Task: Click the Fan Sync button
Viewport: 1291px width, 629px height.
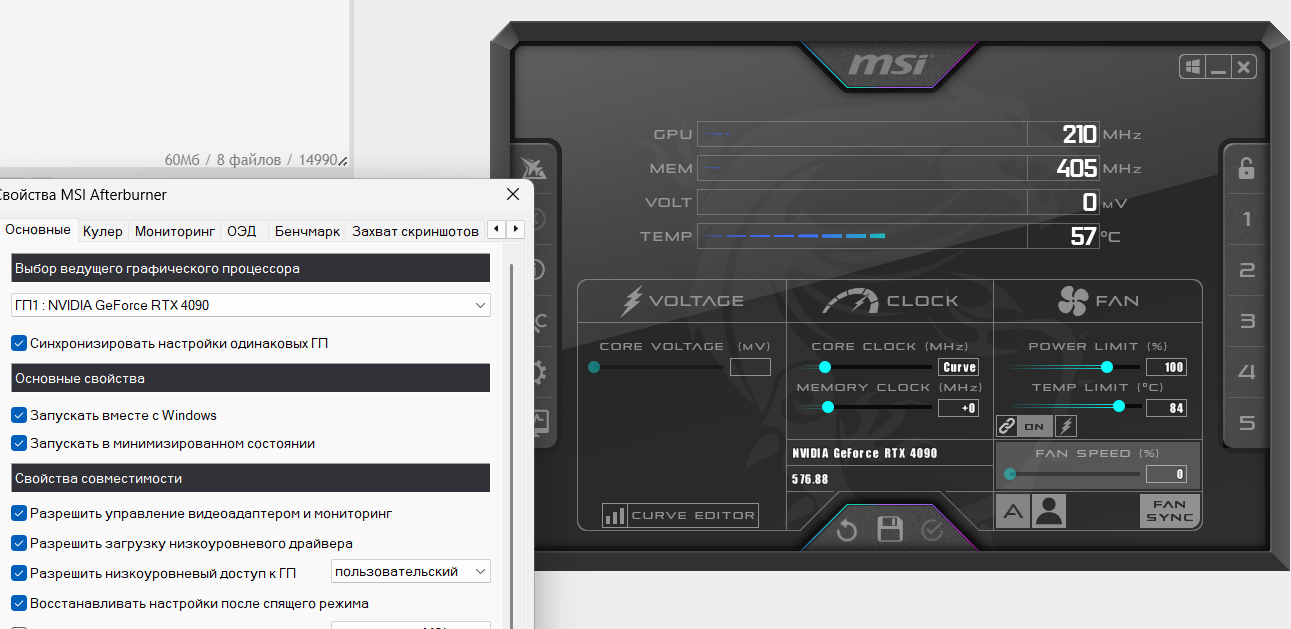Action: pos(1169,512)
